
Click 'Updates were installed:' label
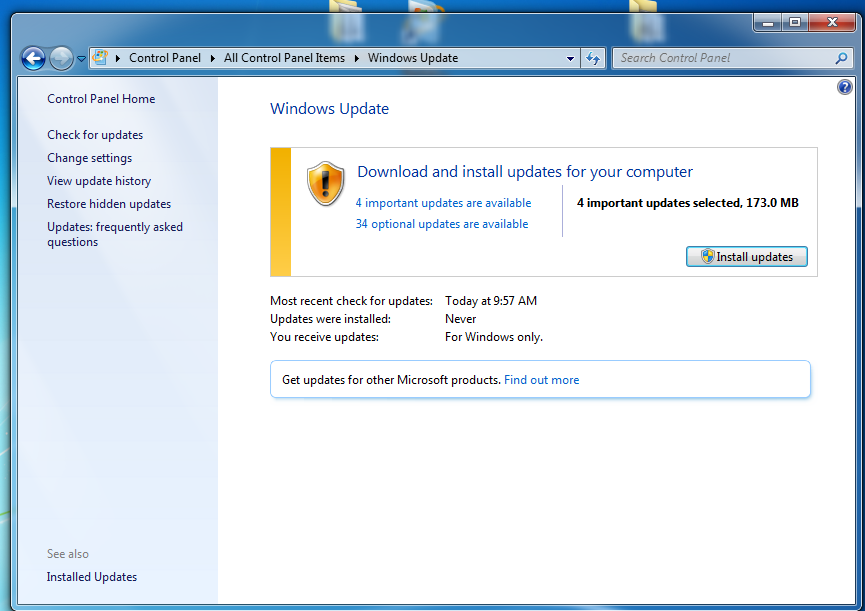[330, 319]
